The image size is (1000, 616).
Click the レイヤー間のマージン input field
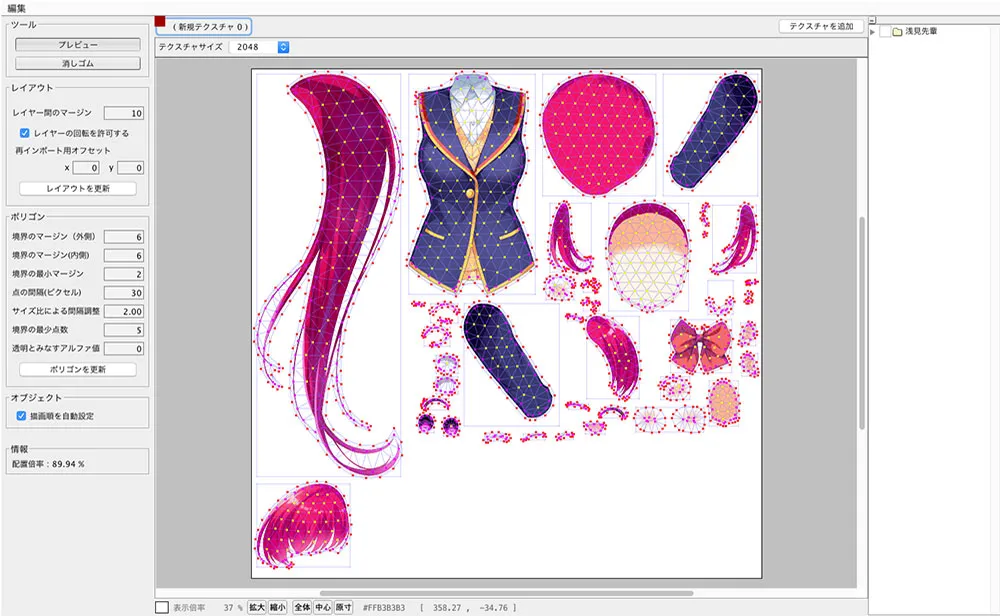(124, 113)
